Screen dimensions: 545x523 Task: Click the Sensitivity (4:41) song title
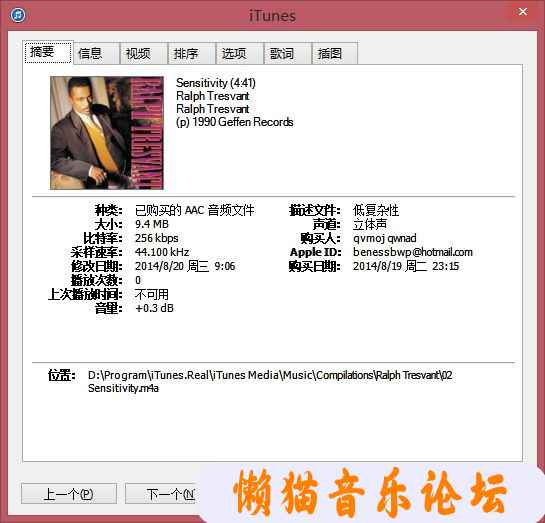click(x=215, y=83)
